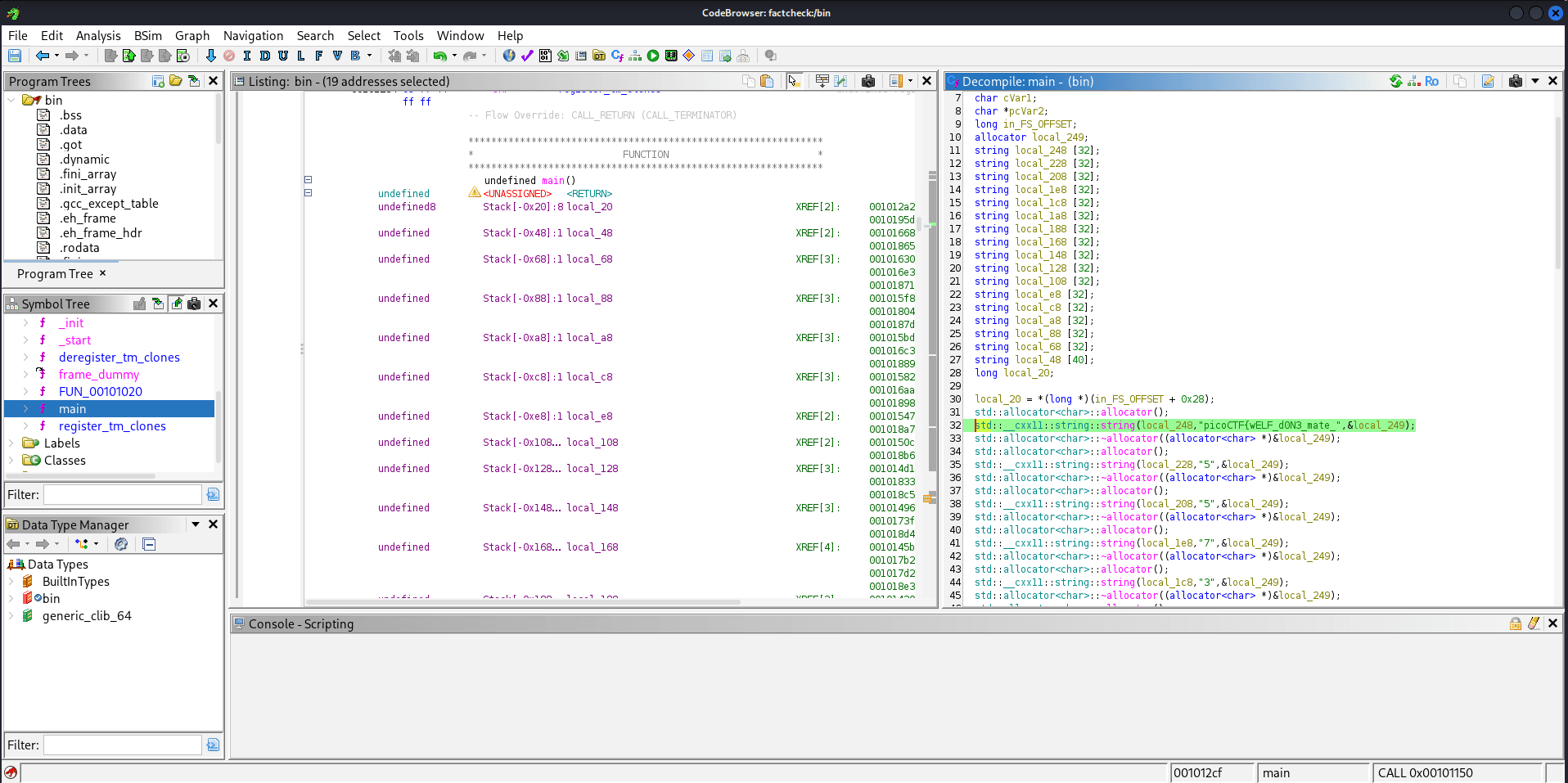Click address 001012a2 XREF link
Viewport: 1568px width, 783px height.
[892, 207]
